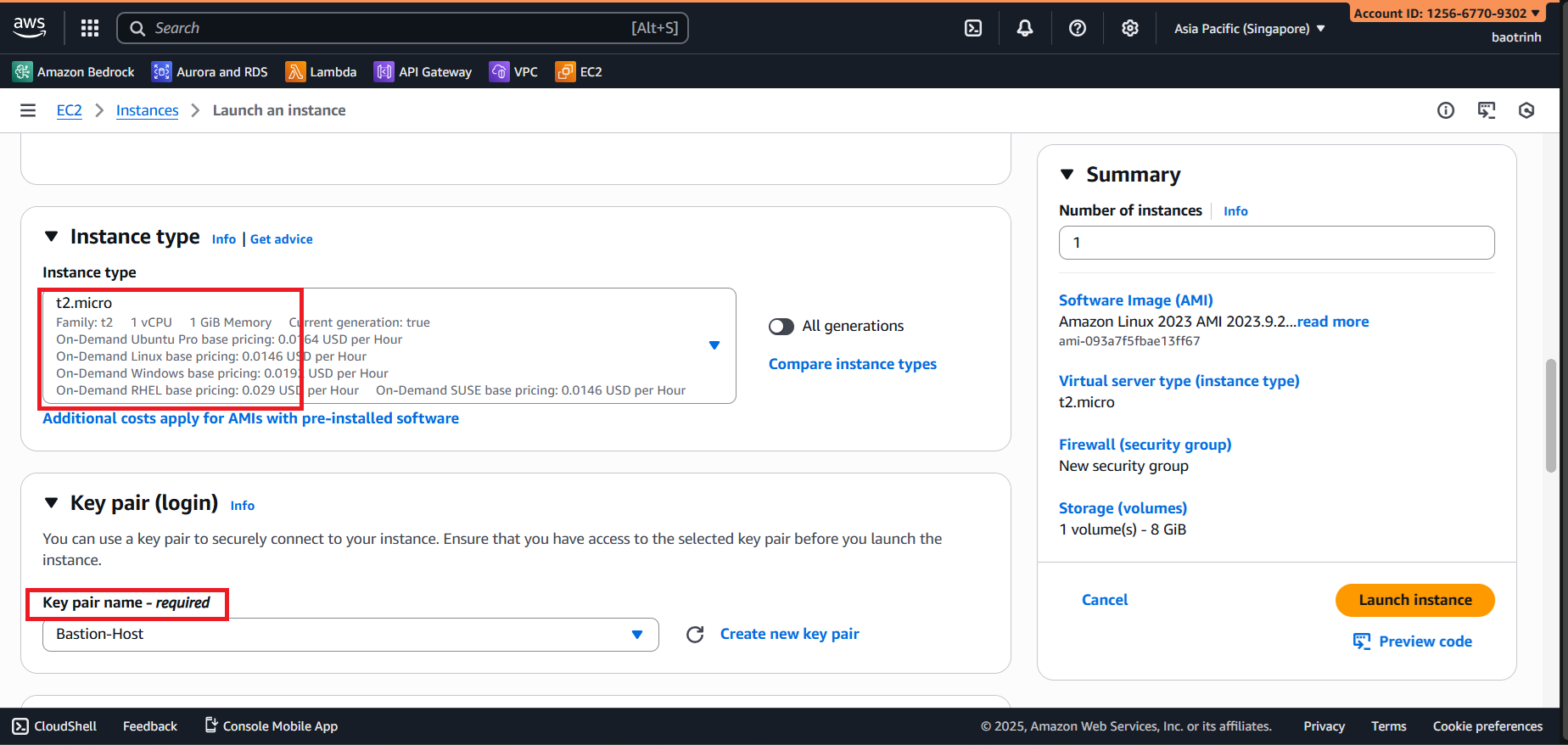Click the Create new key pair link
The image size is (1568, 745).
click(789, 634)
